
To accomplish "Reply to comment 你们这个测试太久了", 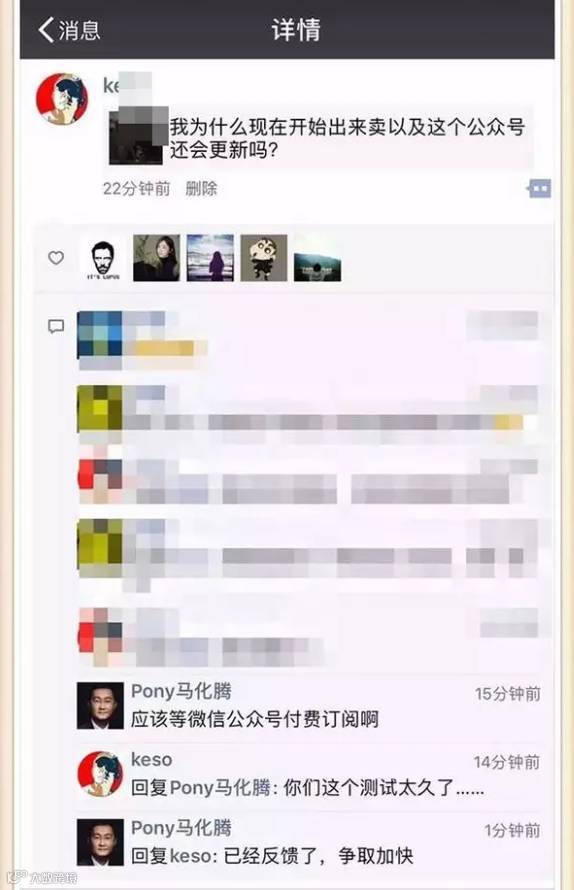I will (307, 788).
